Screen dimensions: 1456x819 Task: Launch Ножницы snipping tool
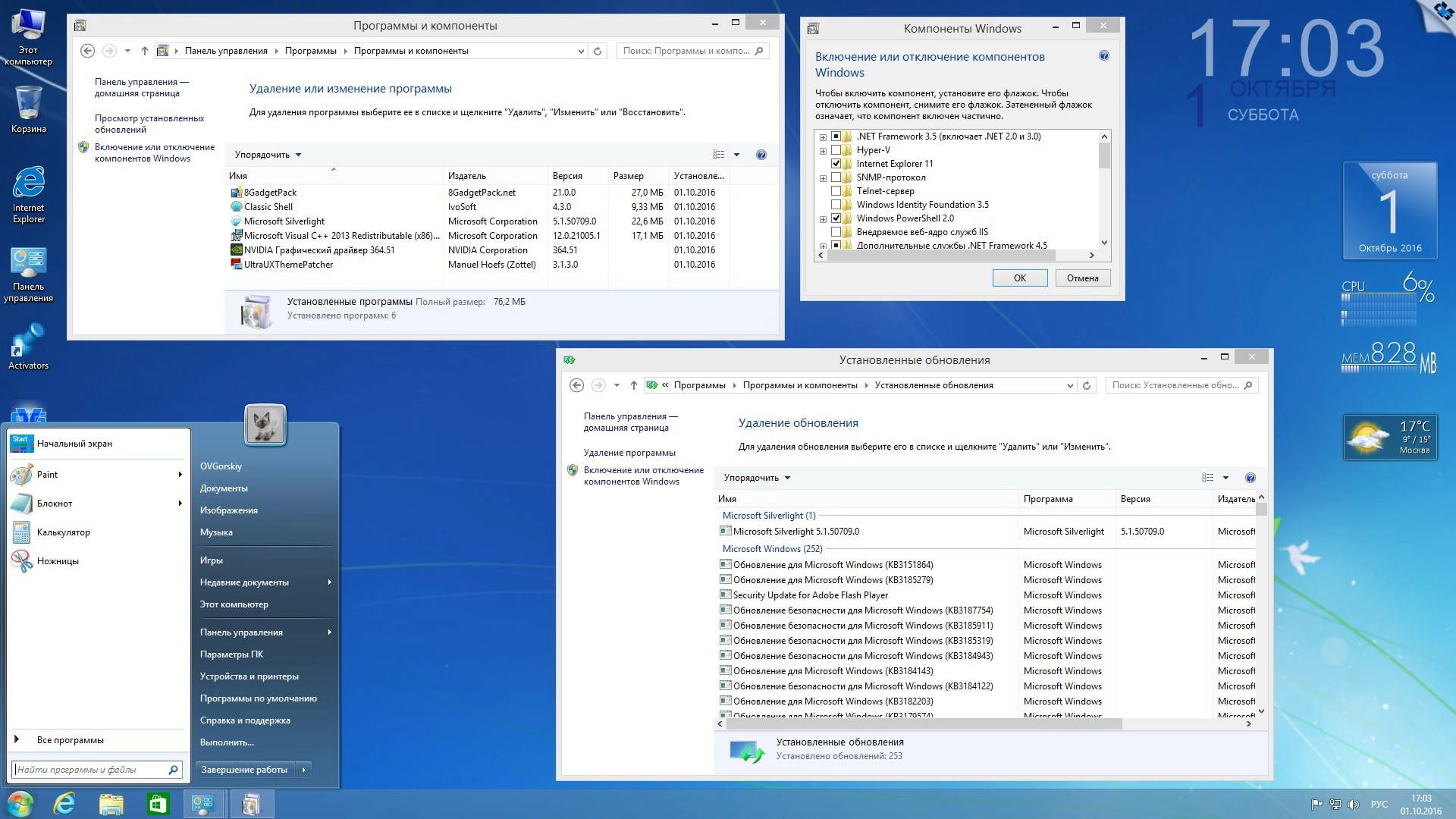(97, 561)
